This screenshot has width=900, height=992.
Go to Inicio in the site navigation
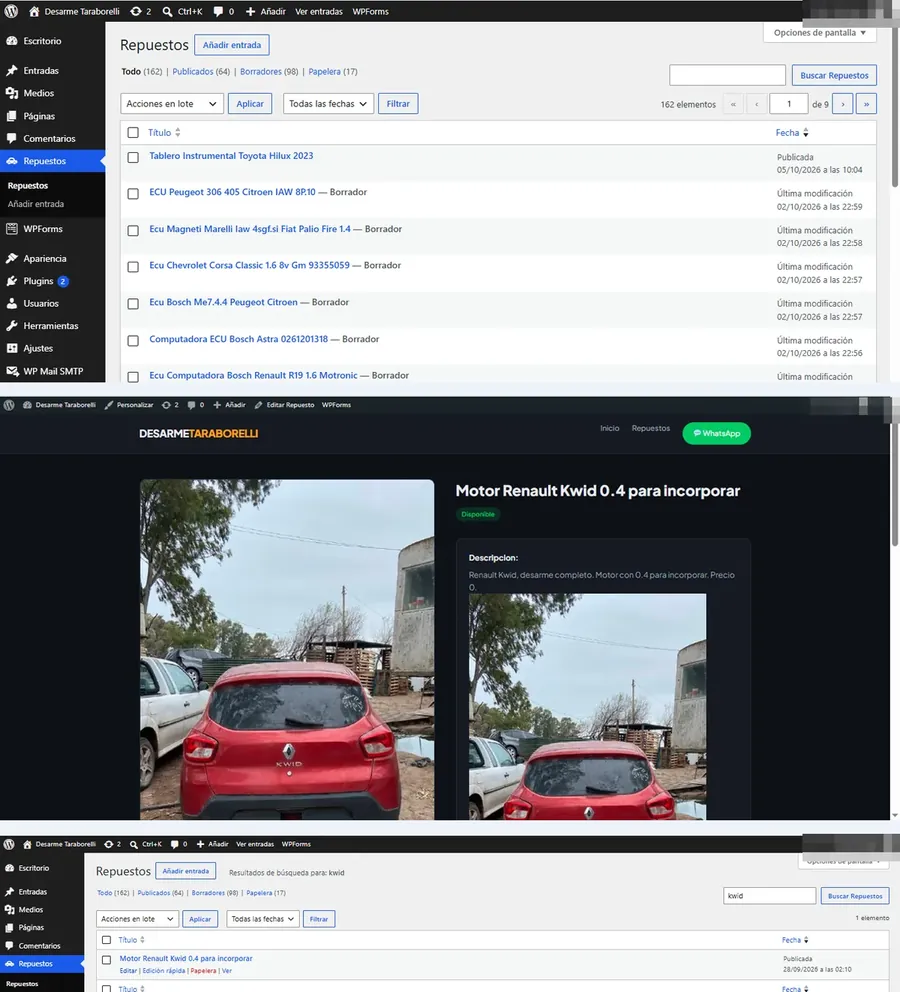pyautogui.click(x=610, y=428)
